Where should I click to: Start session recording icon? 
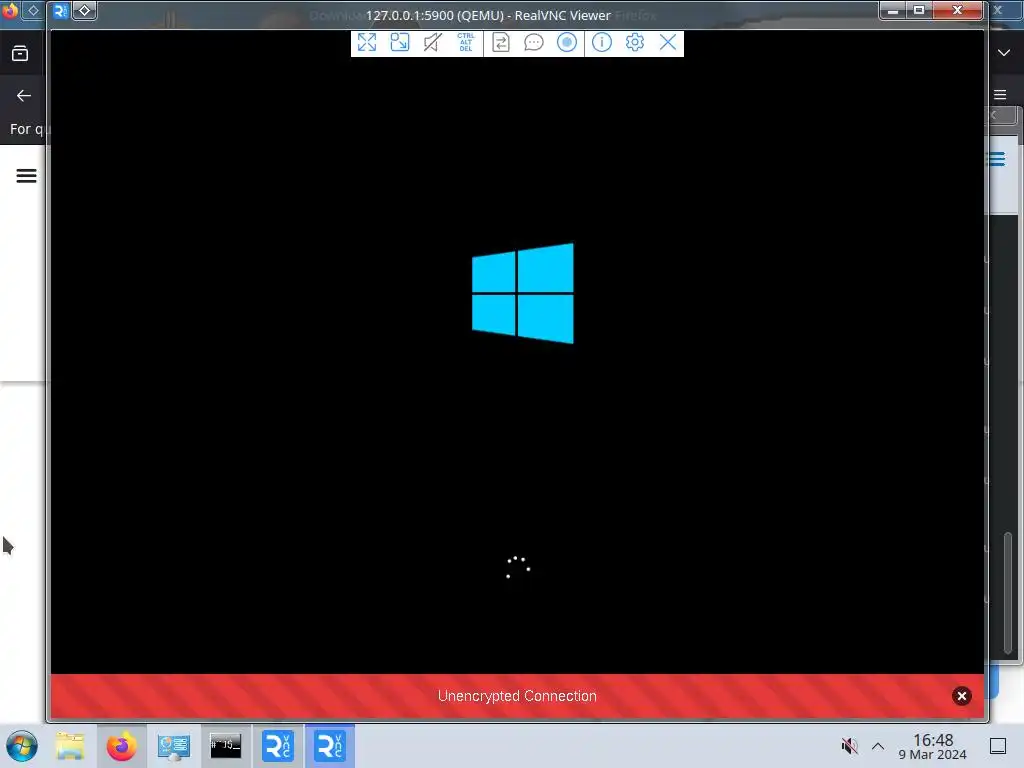pyautogui.click(x=567, y=43)
